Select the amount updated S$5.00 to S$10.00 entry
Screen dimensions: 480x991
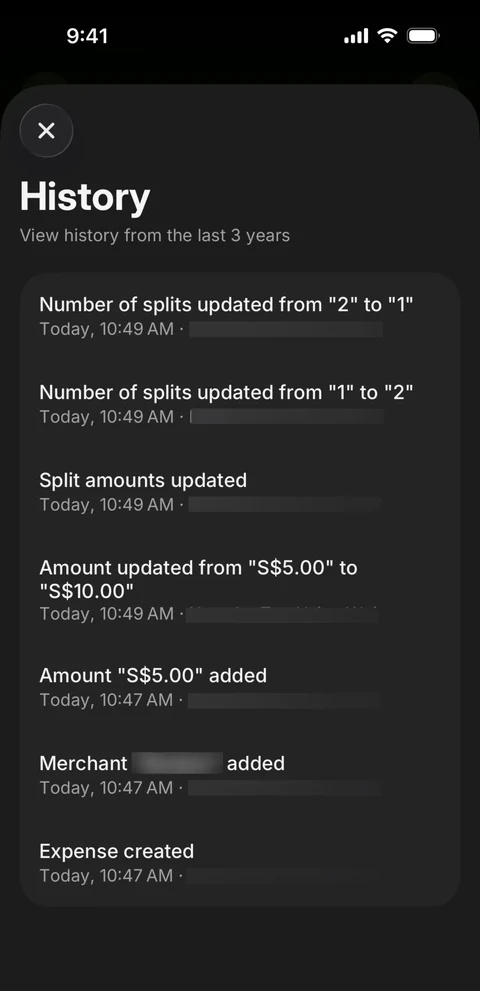point(240,590)
